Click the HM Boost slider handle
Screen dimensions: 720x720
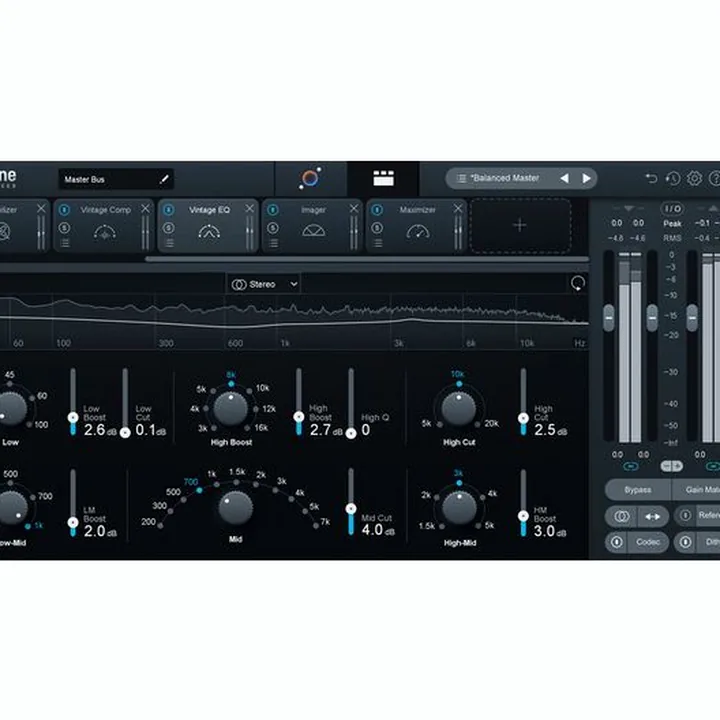[523, 516]
